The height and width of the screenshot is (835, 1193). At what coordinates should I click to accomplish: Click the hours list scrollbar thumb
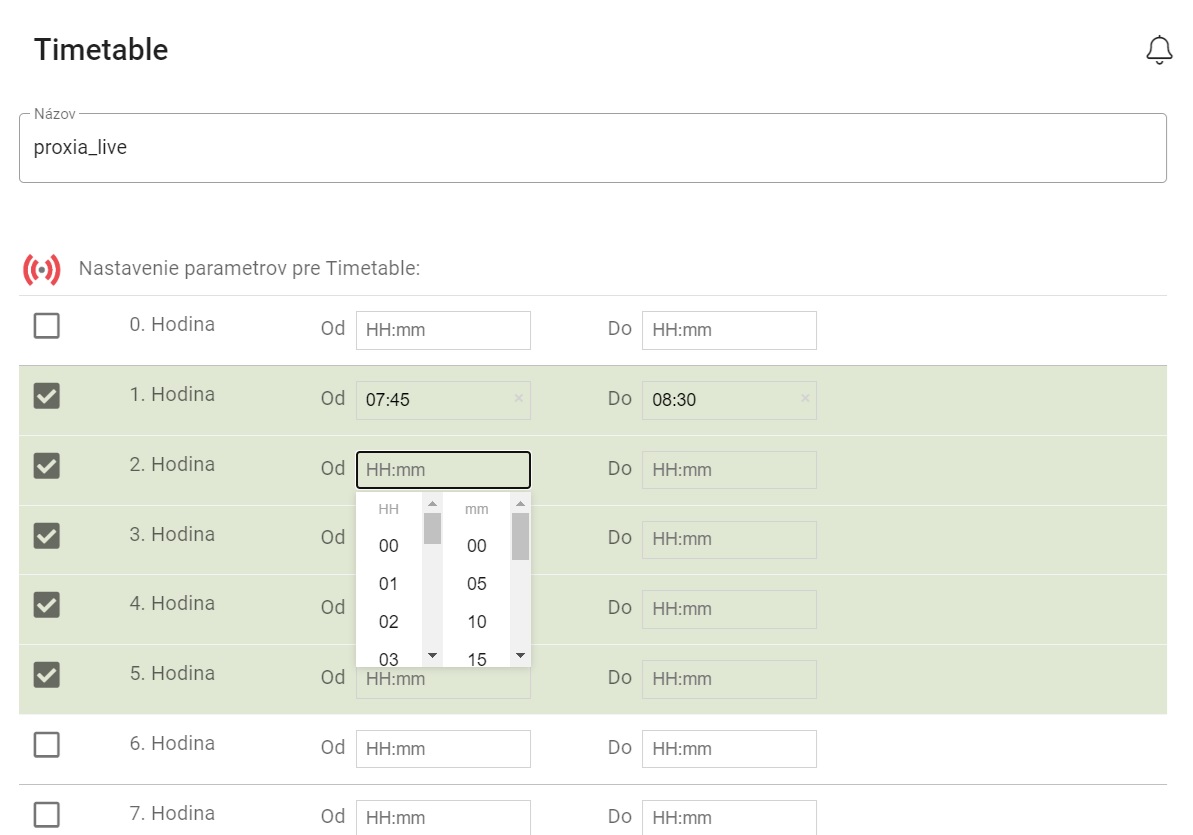tap(432, 528)
